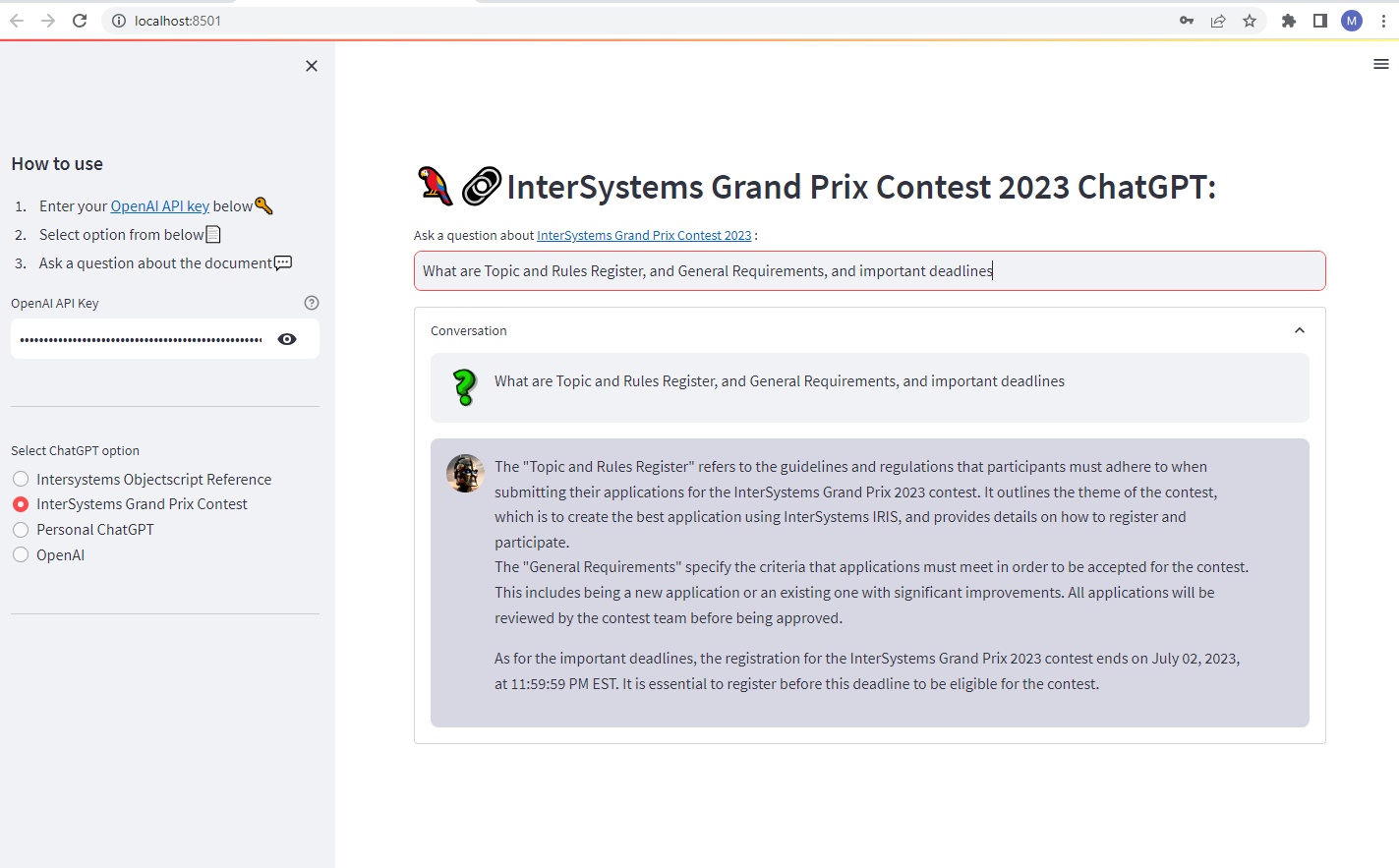Reload the page in browser

(x=80, y=21)
